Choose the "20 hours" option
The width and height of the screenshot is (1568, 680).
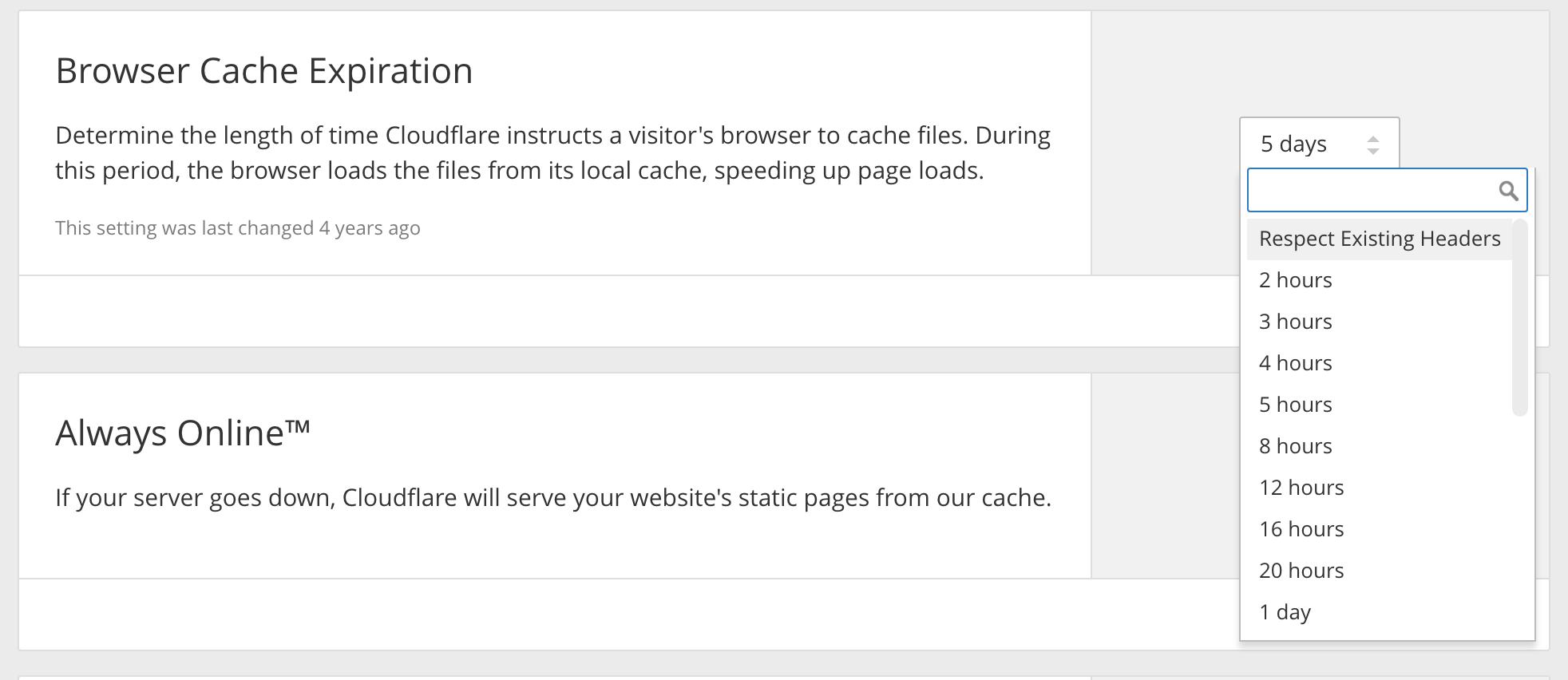1301,571
